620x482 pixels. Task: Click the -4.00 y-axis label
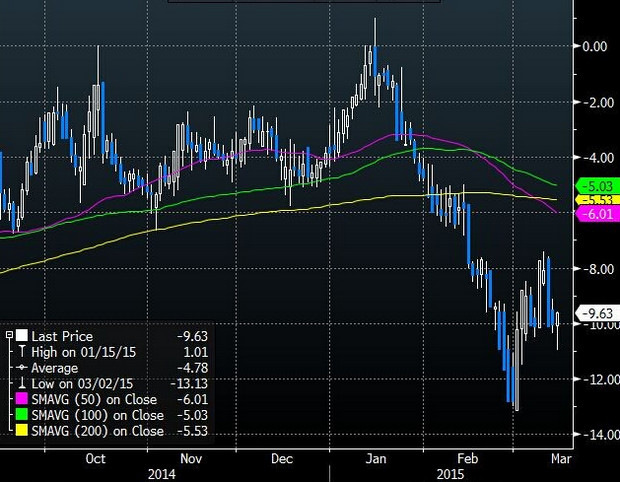(599, 158)
